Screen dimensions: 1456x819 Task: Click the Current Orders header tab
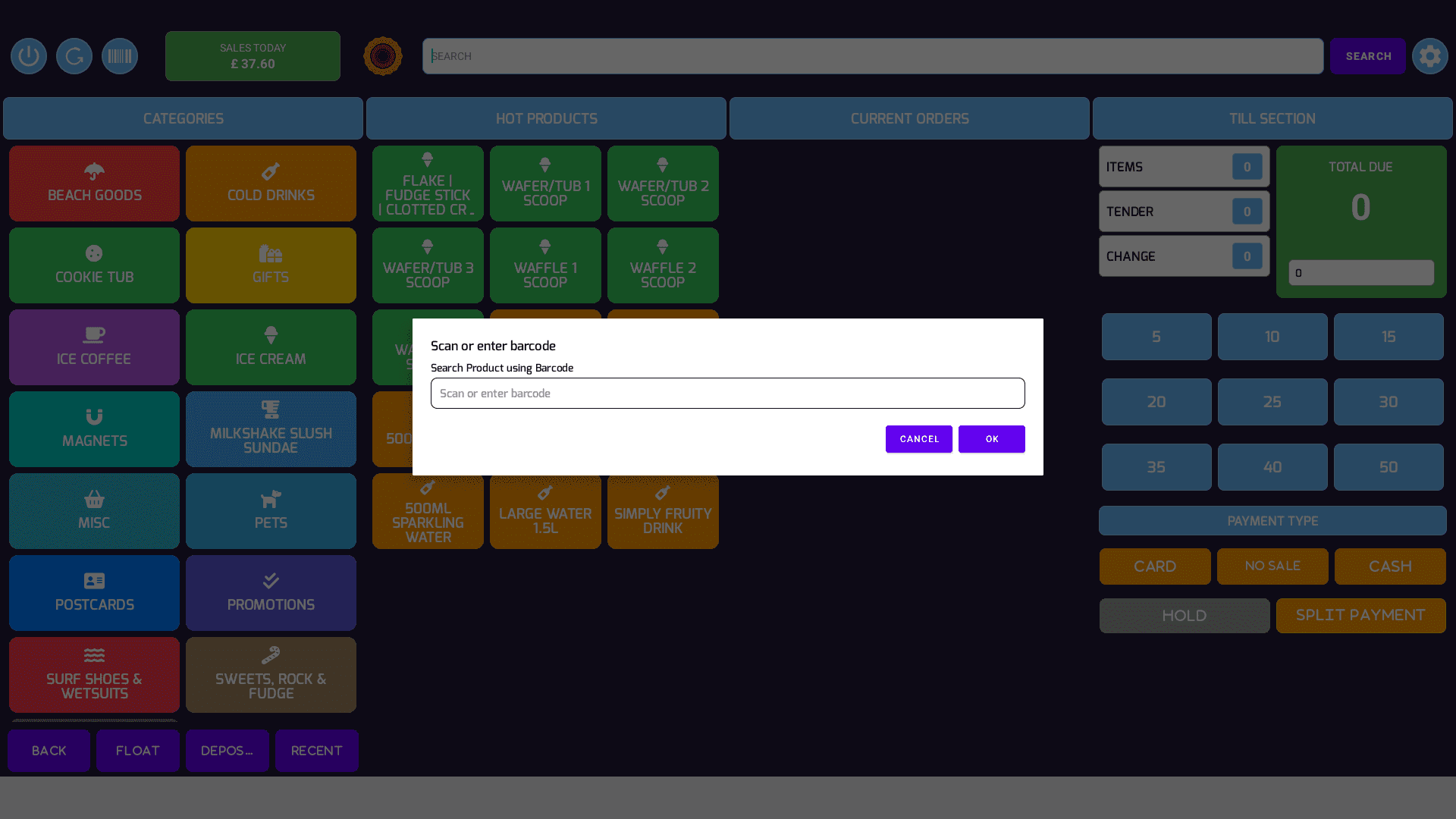click(x=909, y=118)
